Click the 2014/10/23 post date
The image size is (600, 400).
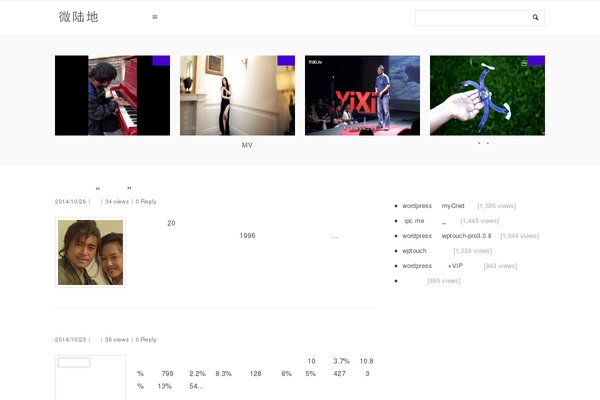tap(70, 340)
